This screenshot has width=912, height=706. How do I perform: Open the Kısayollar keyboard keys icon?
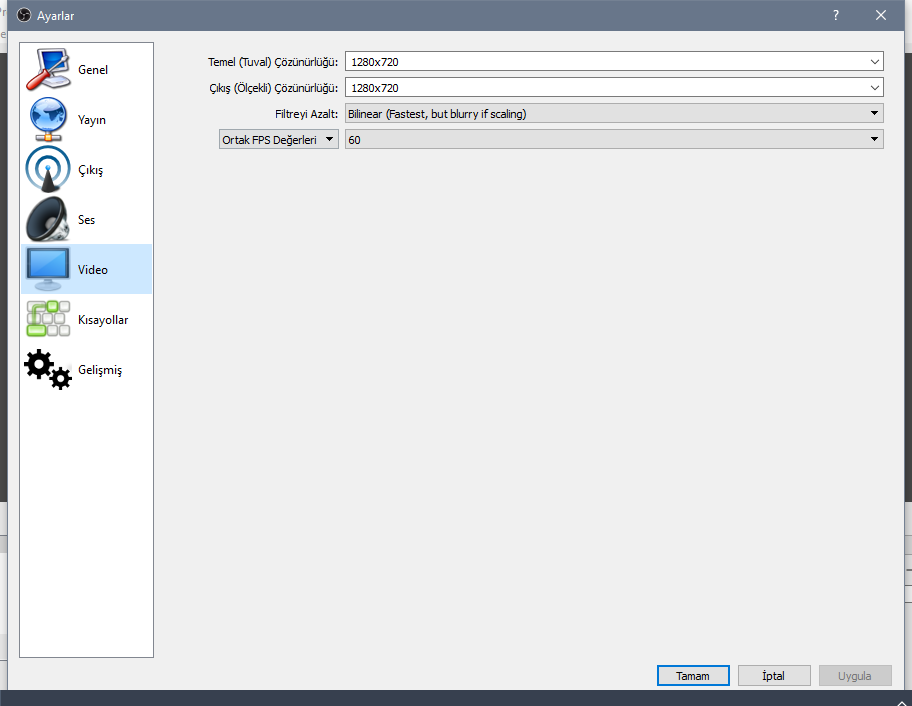click(48, 319)
